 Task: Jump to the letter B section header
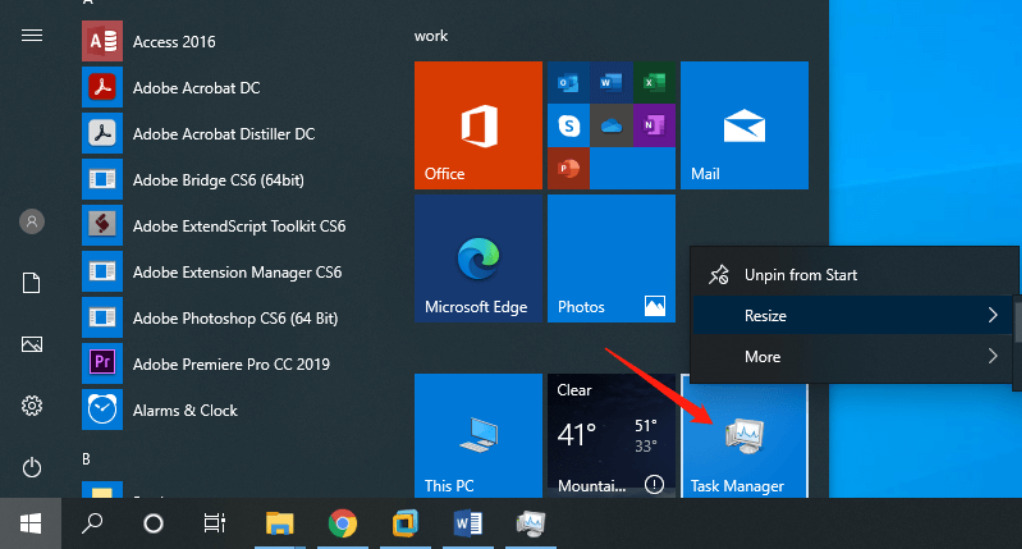[86, 459]
